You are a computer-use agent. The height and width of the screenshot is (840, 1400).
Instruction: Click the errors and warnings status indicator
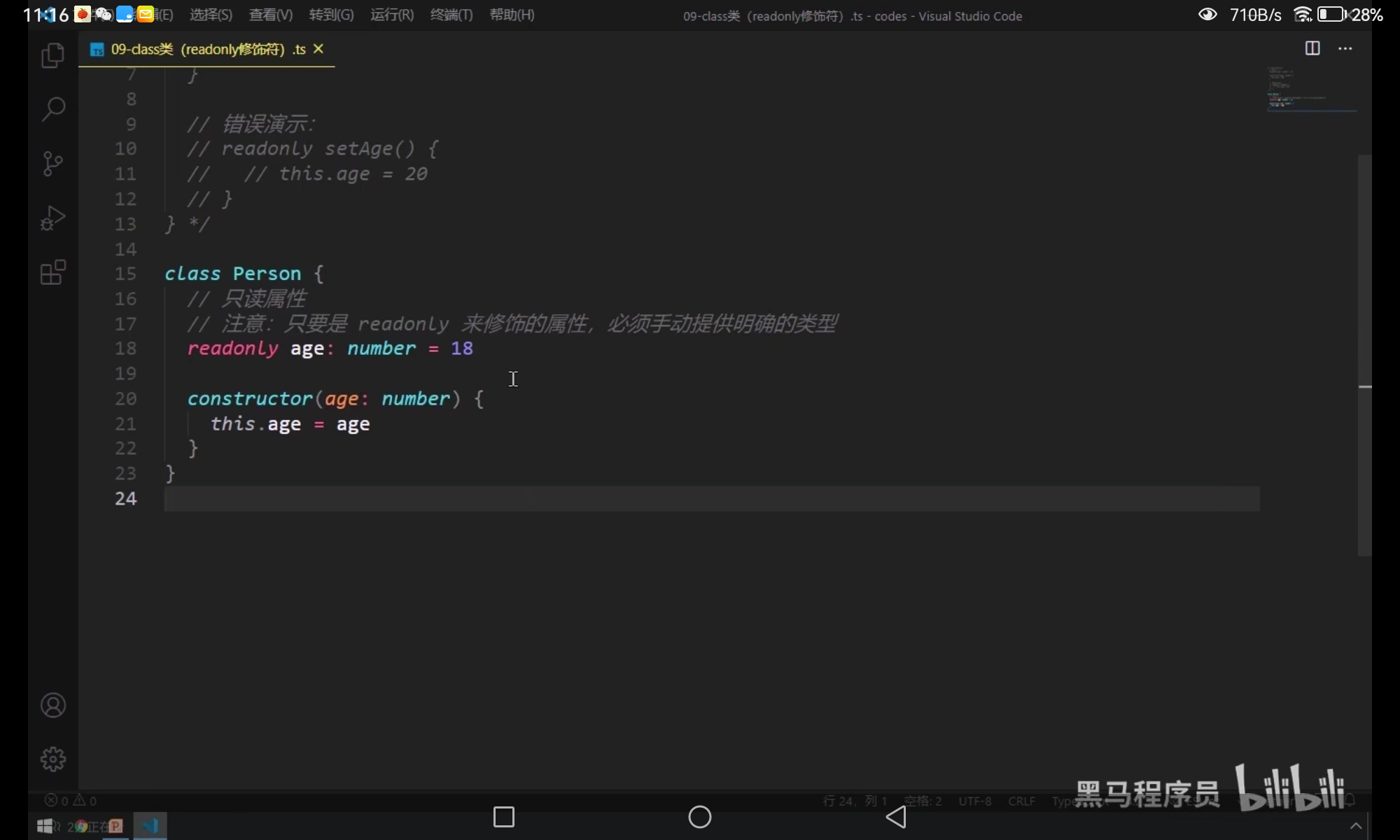pos(71,800)
